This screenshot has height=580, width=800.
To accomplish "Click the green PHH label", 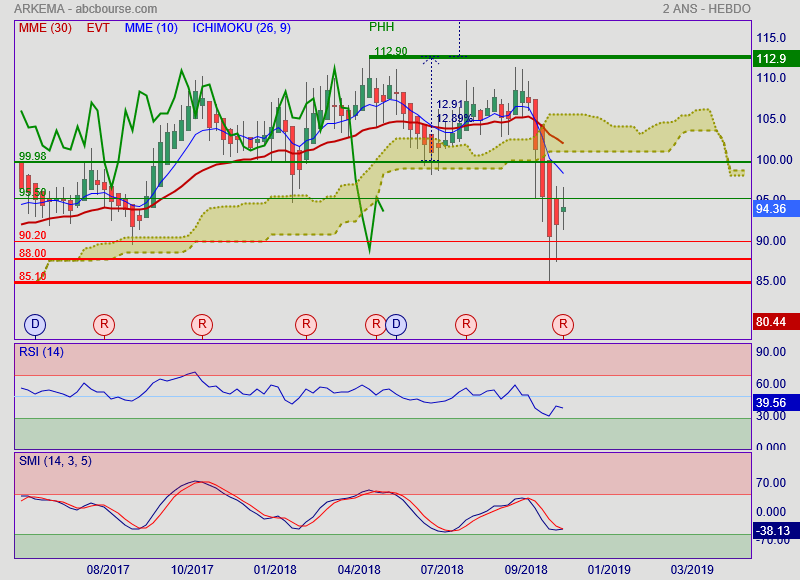I will coord(381,27).
